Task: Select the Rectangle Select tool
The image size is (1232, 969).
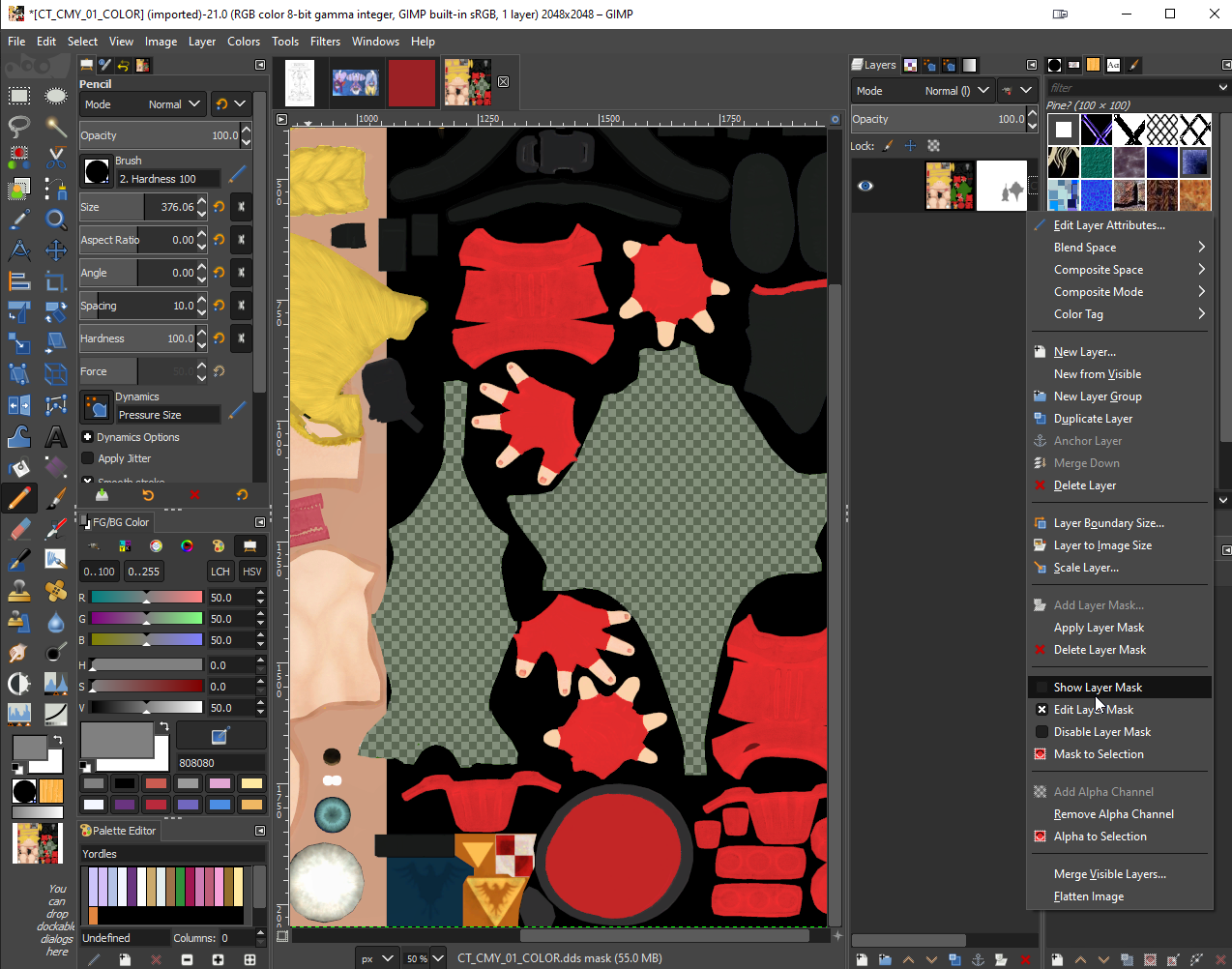Action: pyautogui.click(x=18, y=96)
